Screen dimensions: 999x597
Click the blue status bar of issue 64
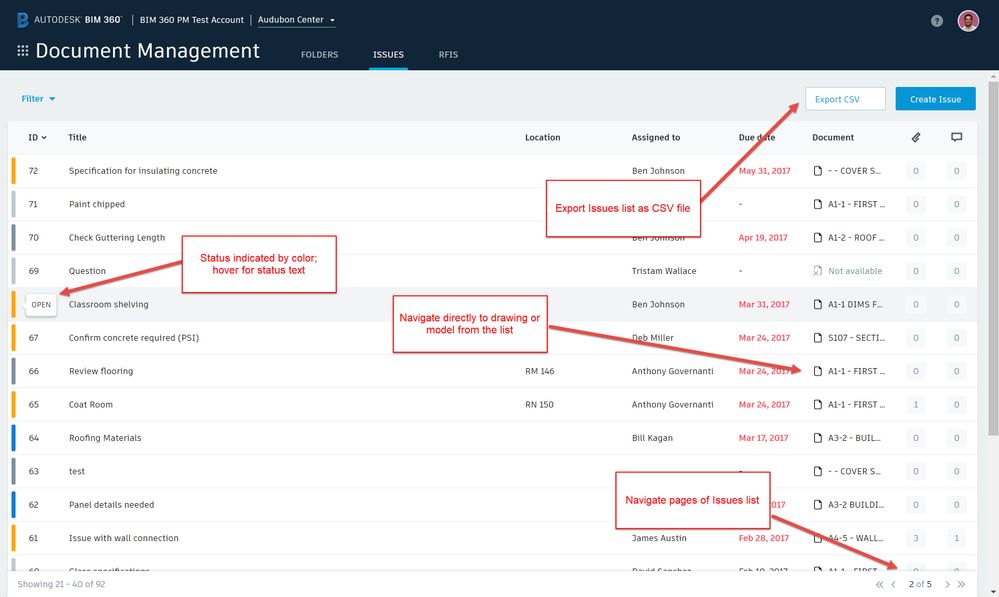[x=13, y=438]
